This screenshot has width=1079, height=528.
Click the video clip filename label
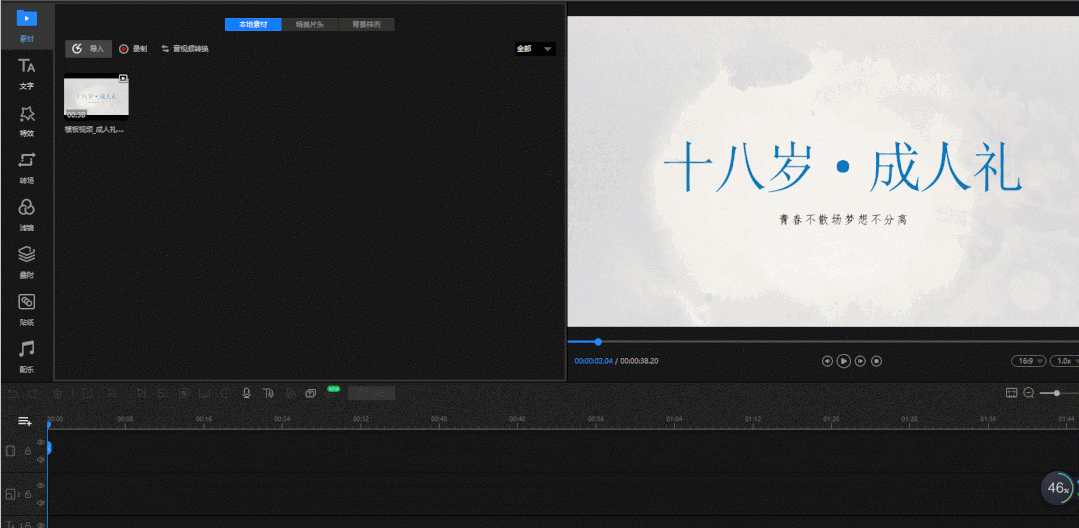pos(94,129)
